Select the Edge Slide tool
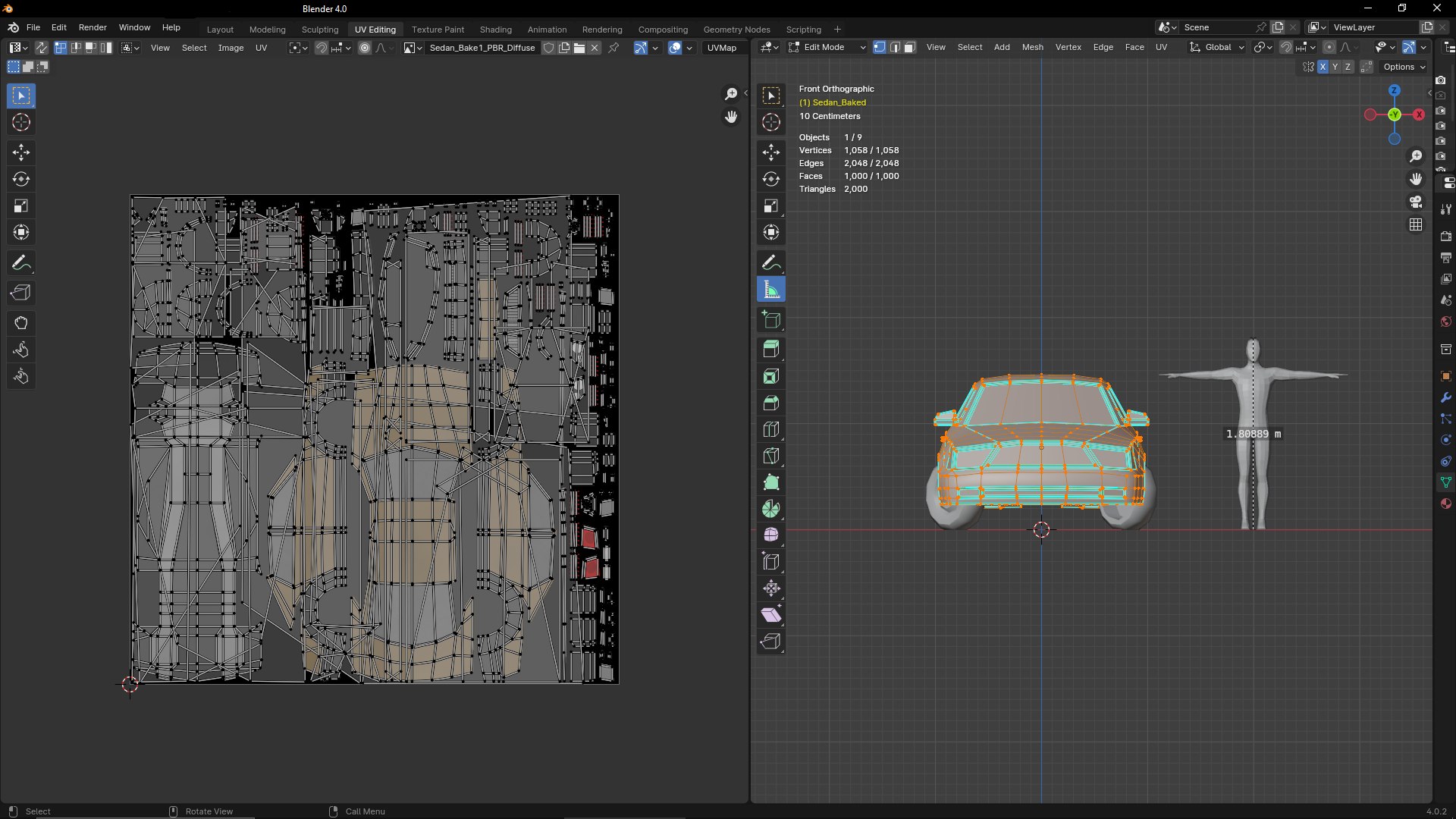The height and width of the screenshot is (819, 1456). coord(771,562)
